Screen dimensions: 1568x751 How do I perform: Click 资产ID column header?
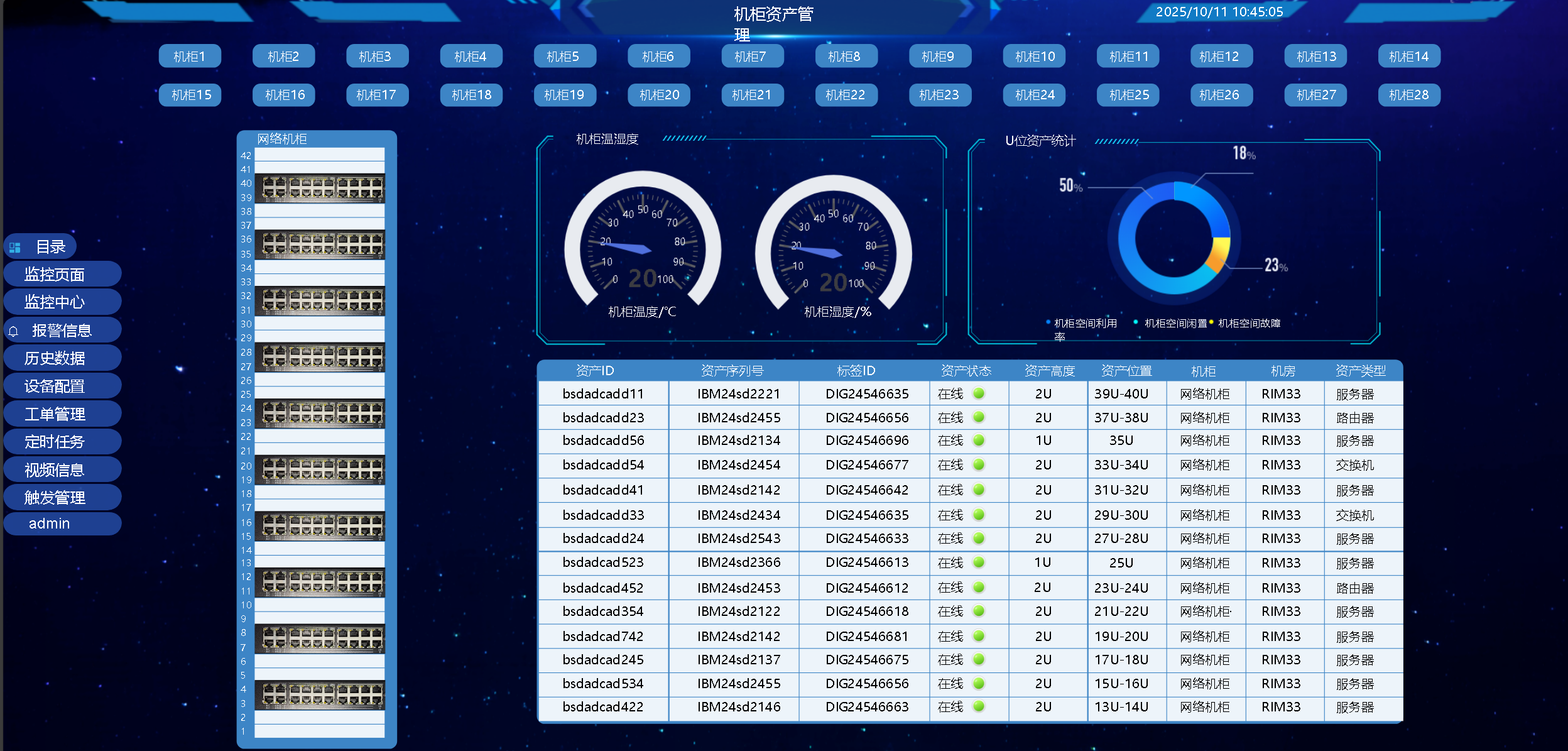click(594, 371)
